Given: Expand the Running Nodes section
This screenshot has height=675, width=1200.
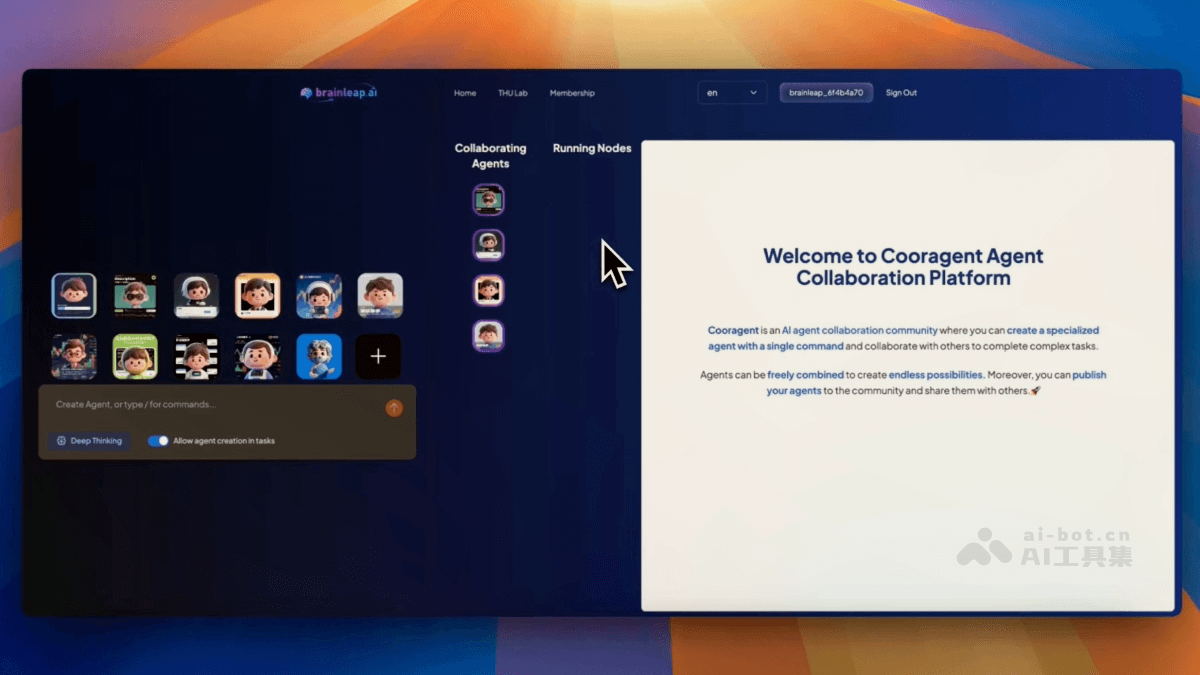Looking at the screenshot, I should 592,147.
